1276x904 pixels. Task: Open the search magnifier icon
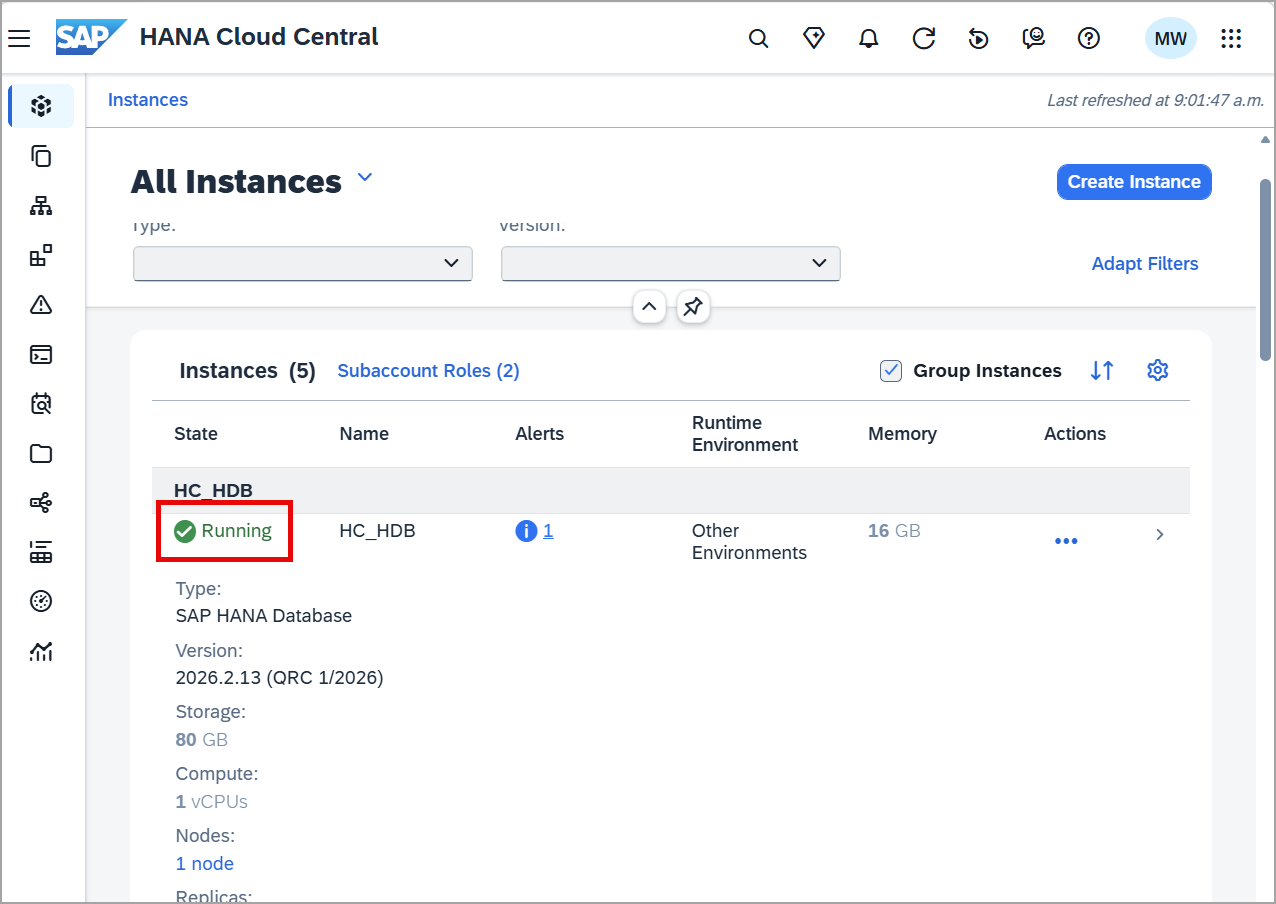pos(759,39)
